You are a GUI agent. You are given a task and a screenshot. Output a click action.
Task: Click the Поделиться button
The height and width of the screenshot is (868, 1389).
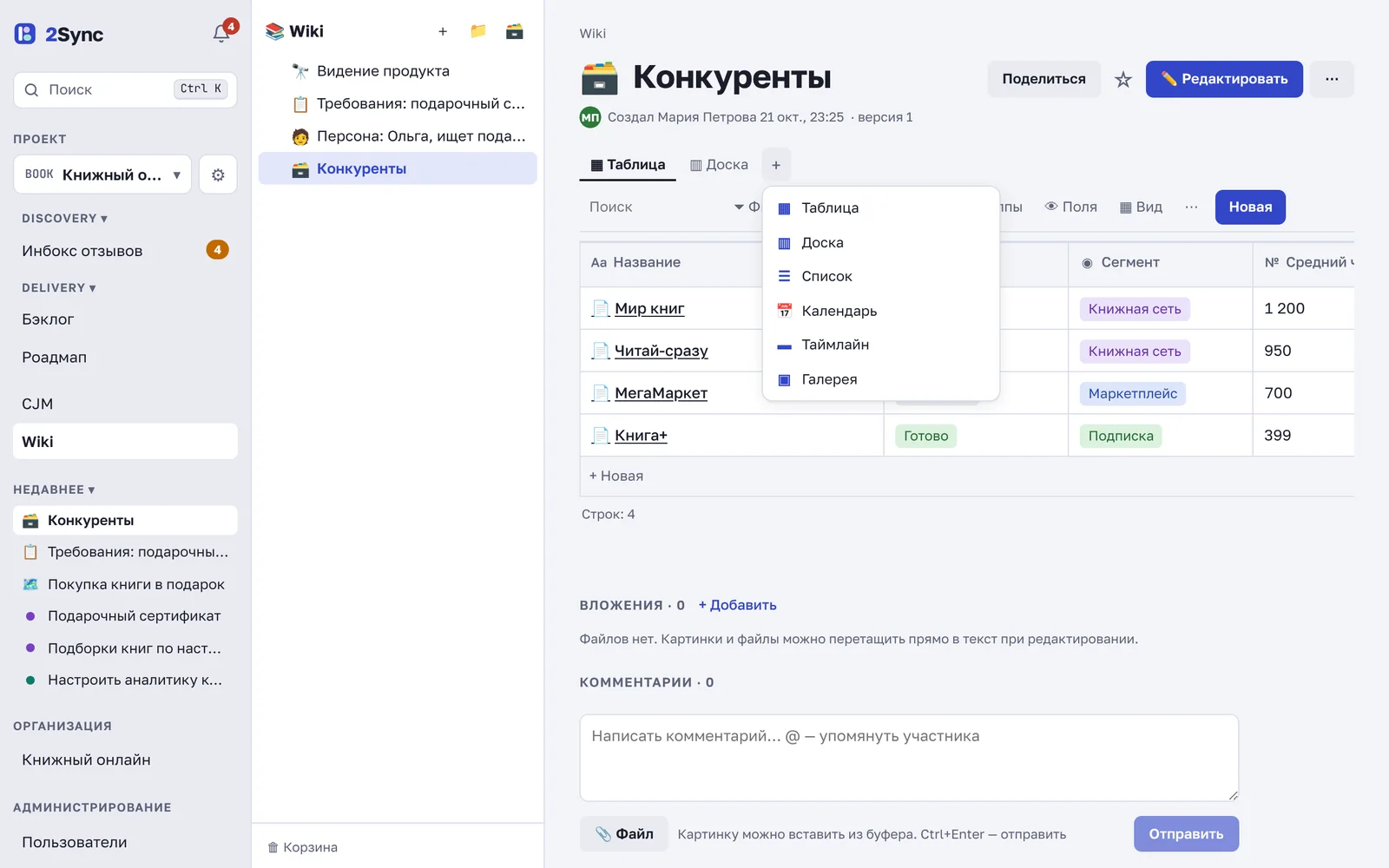tap(1043, 79)
